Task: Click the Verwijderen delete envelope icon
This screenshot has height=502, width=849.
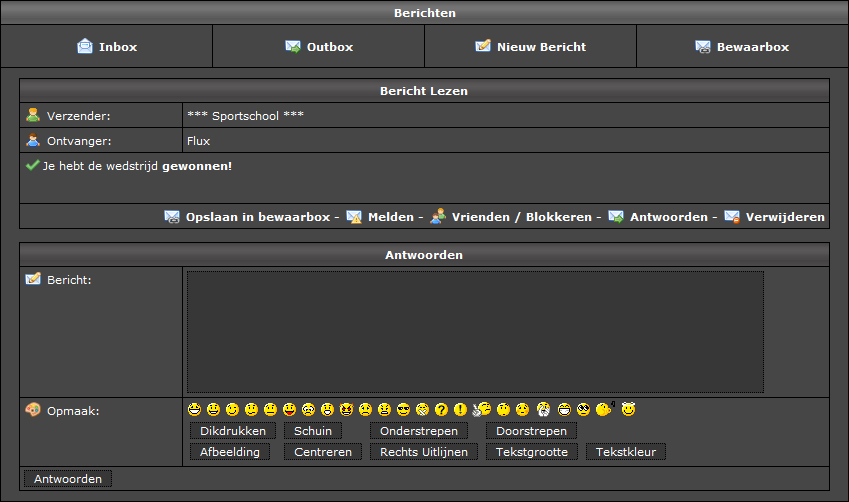Action: pos(732,217)
